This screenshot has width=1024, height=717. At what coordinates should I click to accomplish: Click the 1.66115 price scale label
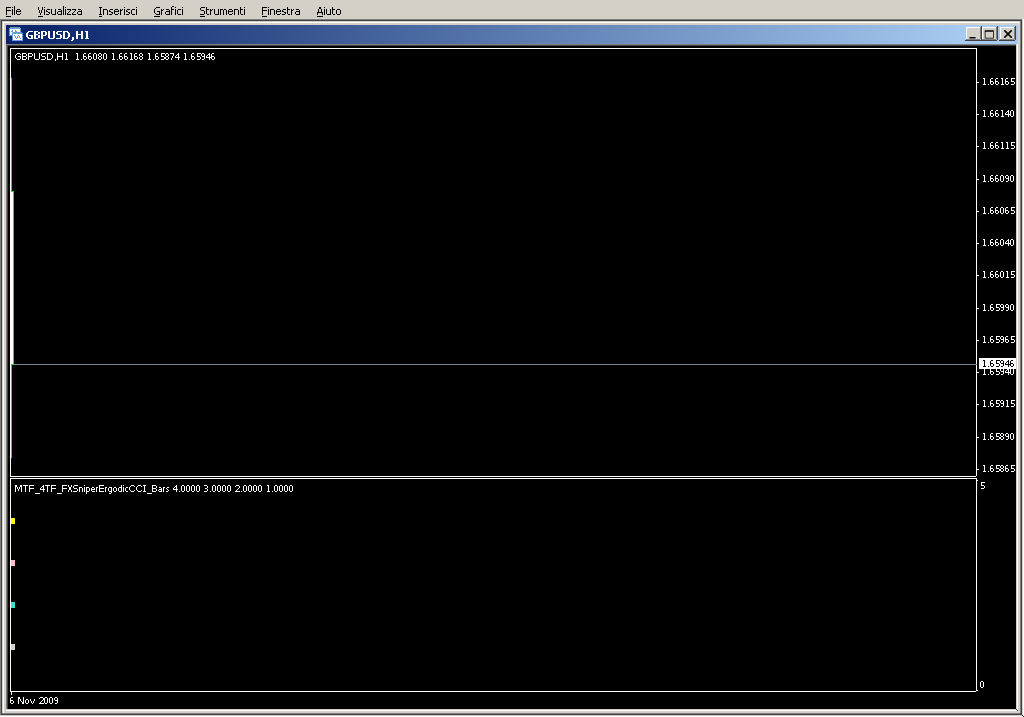coord(999,146)
